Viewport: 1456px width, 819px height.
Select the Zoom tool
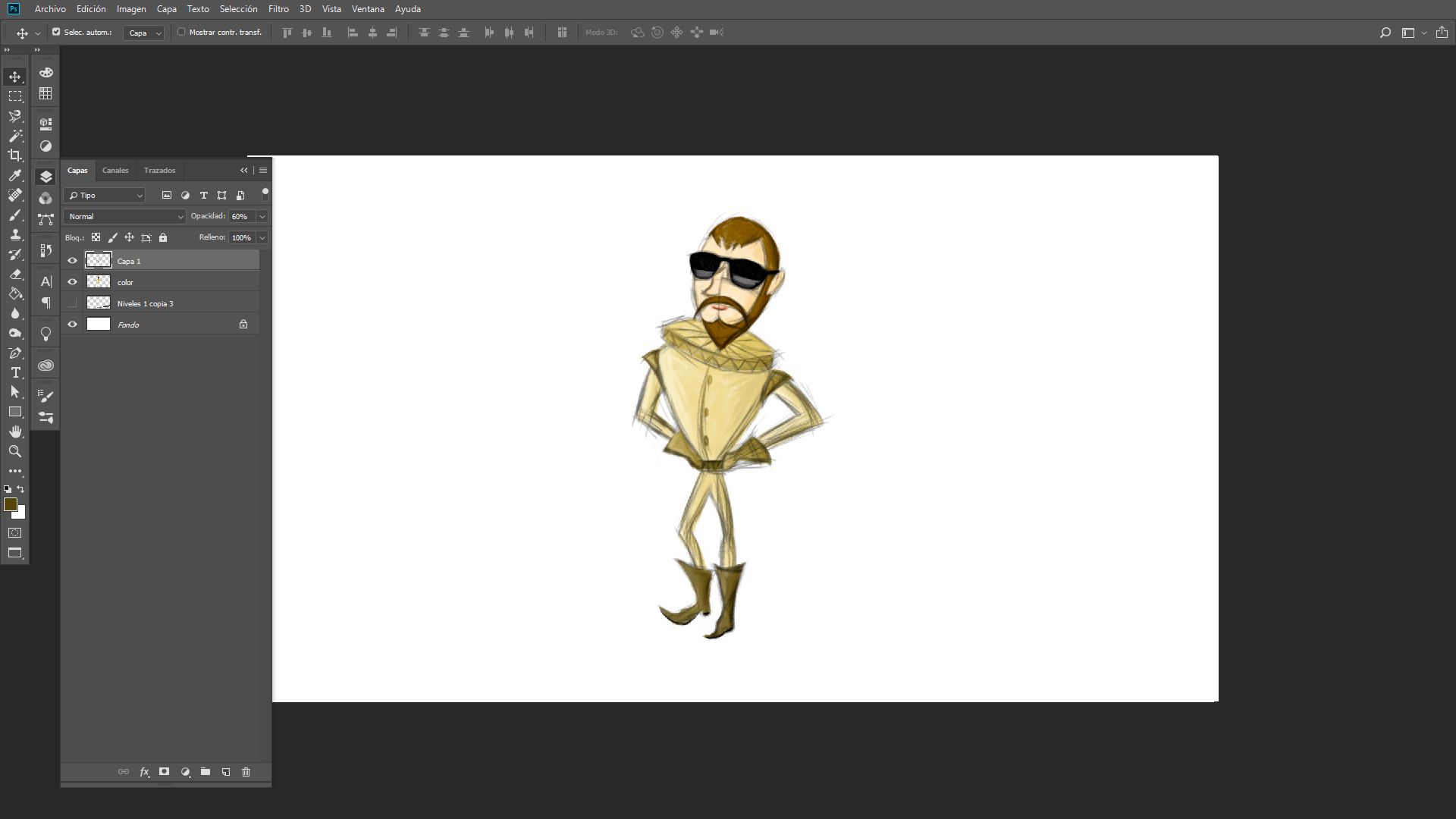[x=15, y=451]
